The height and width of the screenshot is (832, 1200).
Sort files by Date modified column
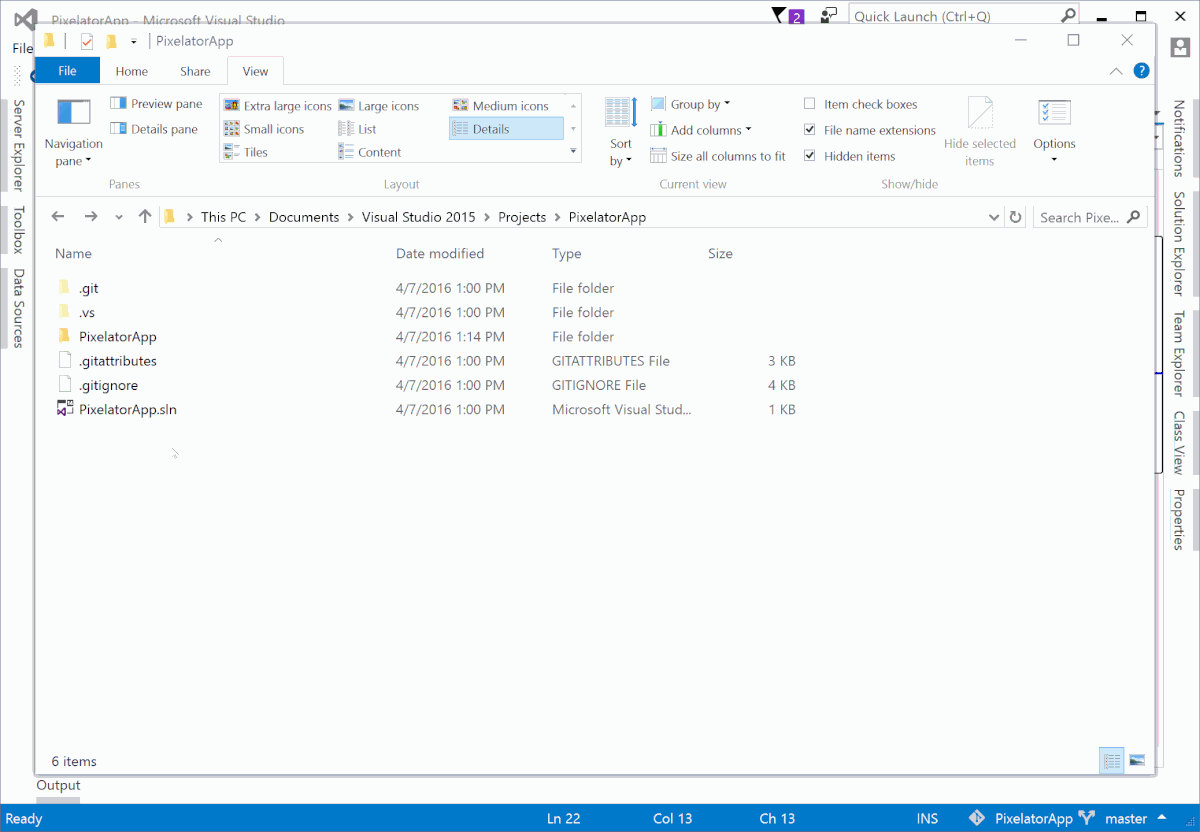tap(440, 254)
